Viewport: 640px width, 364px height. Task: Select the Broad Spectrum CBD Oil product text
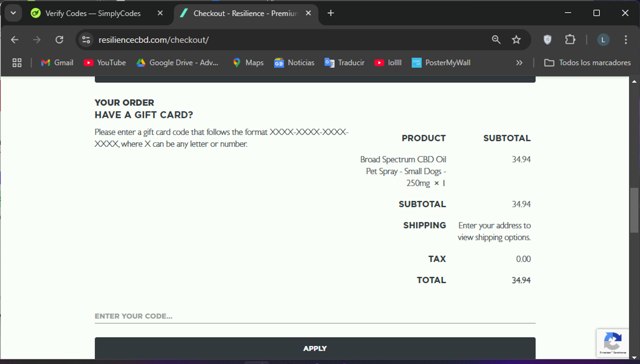tap(403, 171)
